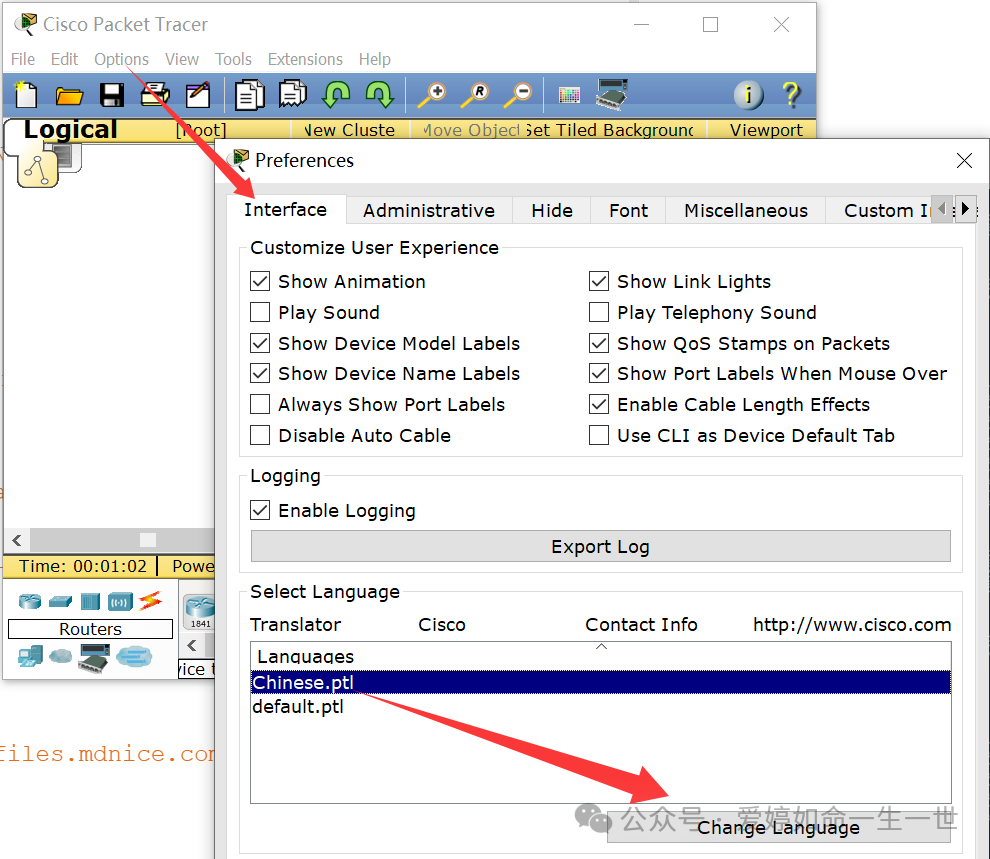Toggle Show Link Lights checkbox
The width and height of the screenshot is (990, 859).
point(599,281)
